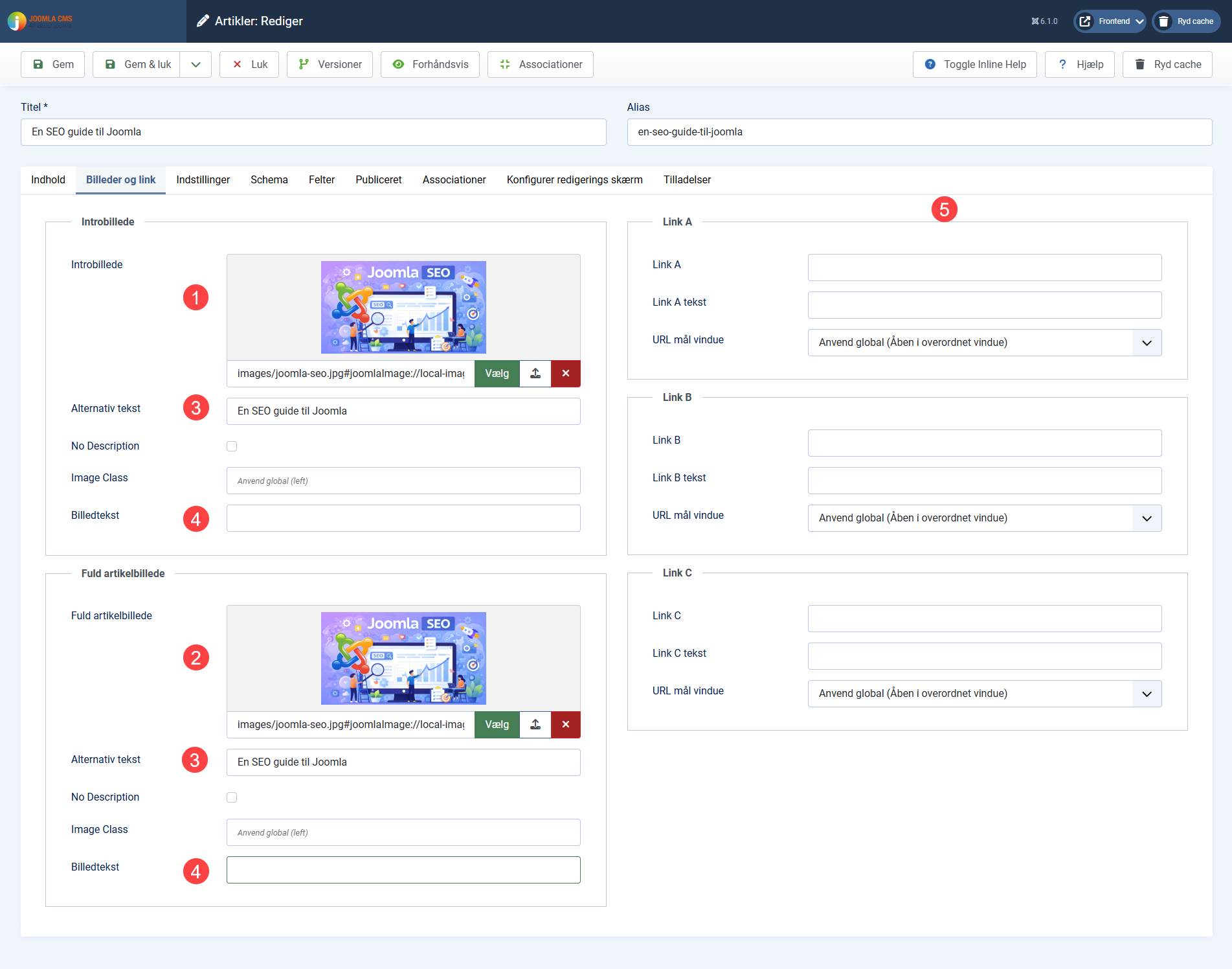
Task: Open the Felter tab
Action: [321, 180]
